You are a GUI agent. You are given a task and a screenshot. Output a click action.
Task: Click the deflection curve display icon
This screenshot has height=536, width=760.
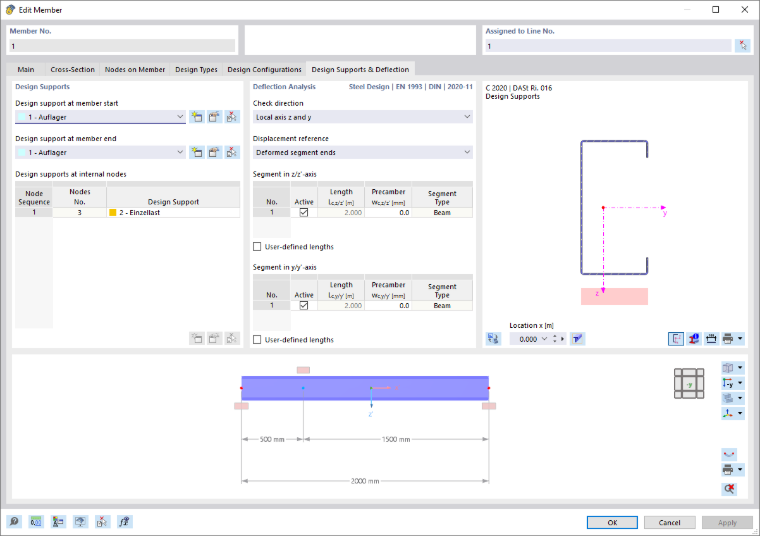click(x=729, y=455)
